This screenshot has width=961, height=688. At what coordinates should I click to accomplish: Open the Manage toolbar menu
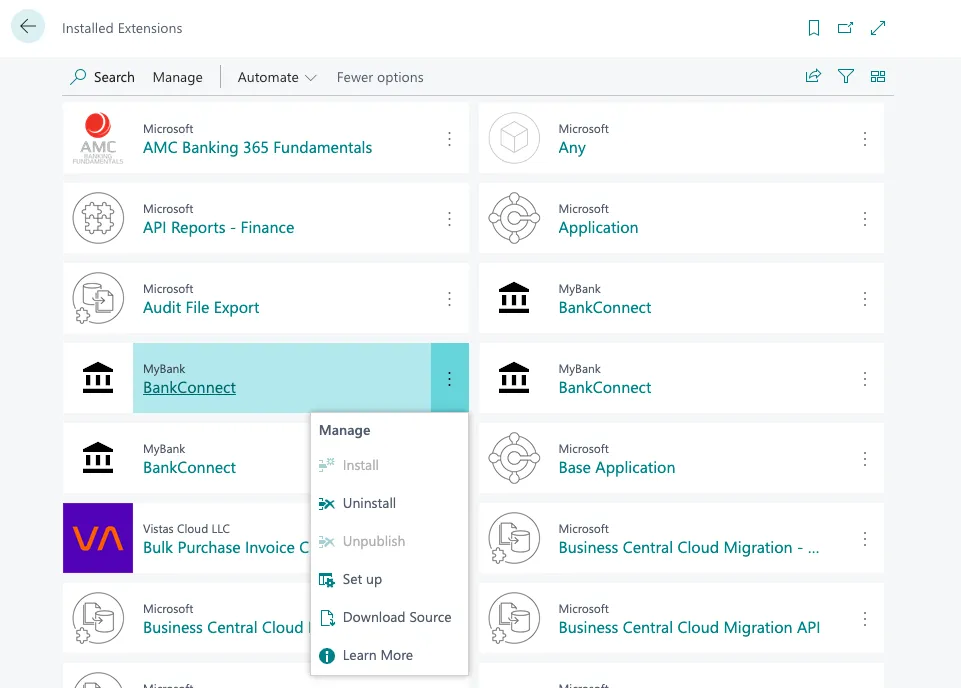click(178, 77)
